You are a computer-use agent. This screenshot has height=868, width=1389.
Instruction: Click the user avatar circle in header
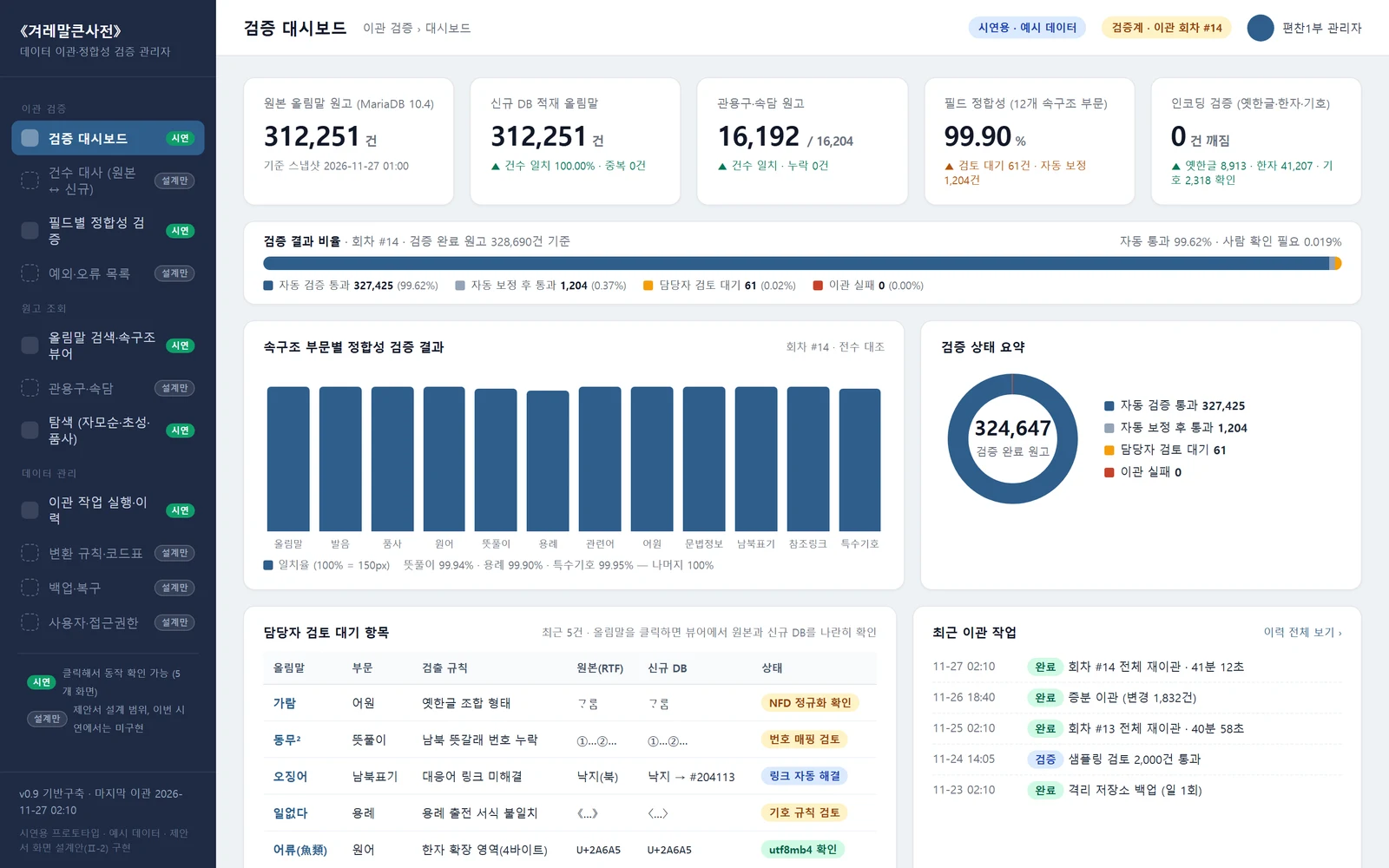coord(1261,28)
